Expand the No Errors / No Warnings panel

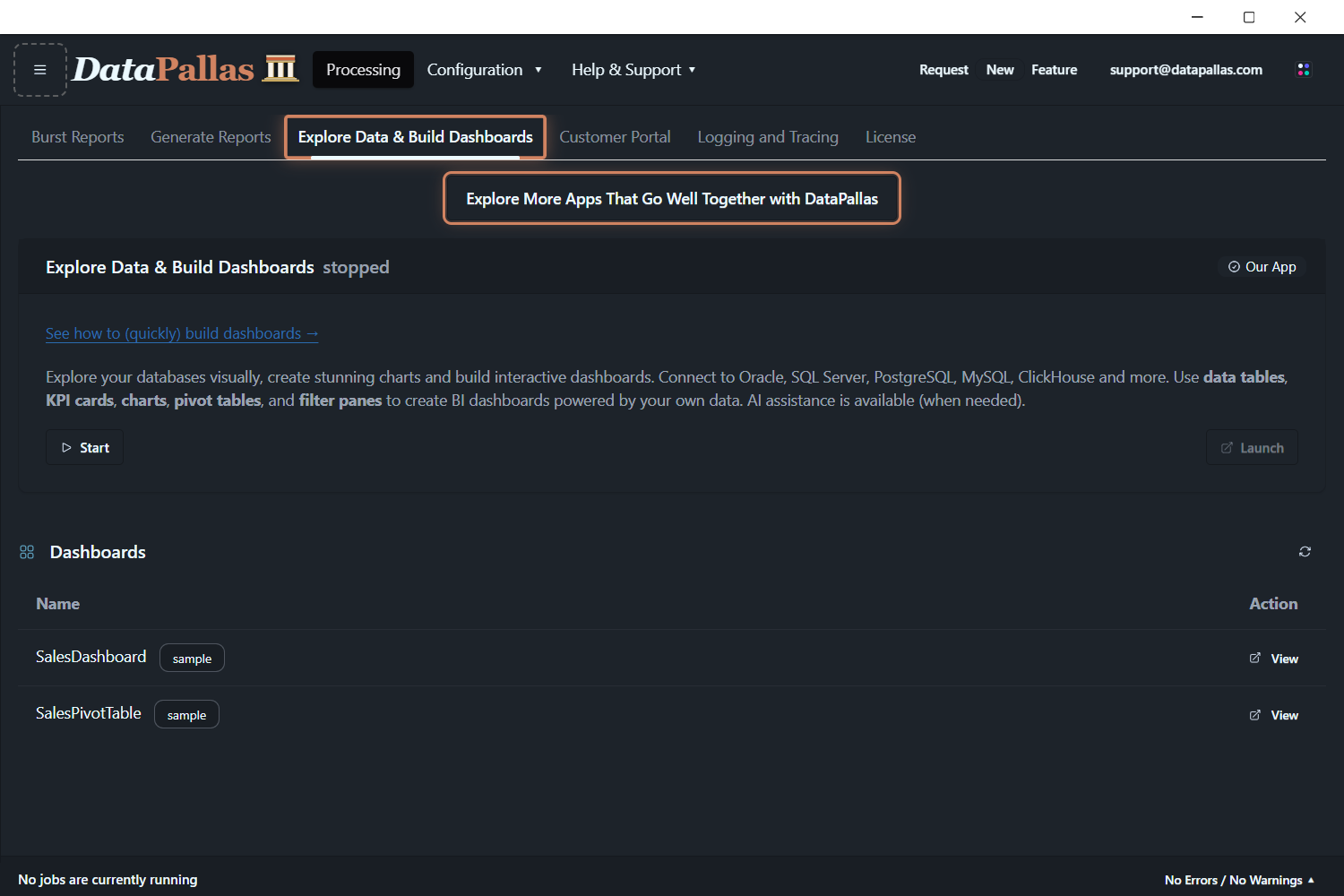coord(1239,880)
